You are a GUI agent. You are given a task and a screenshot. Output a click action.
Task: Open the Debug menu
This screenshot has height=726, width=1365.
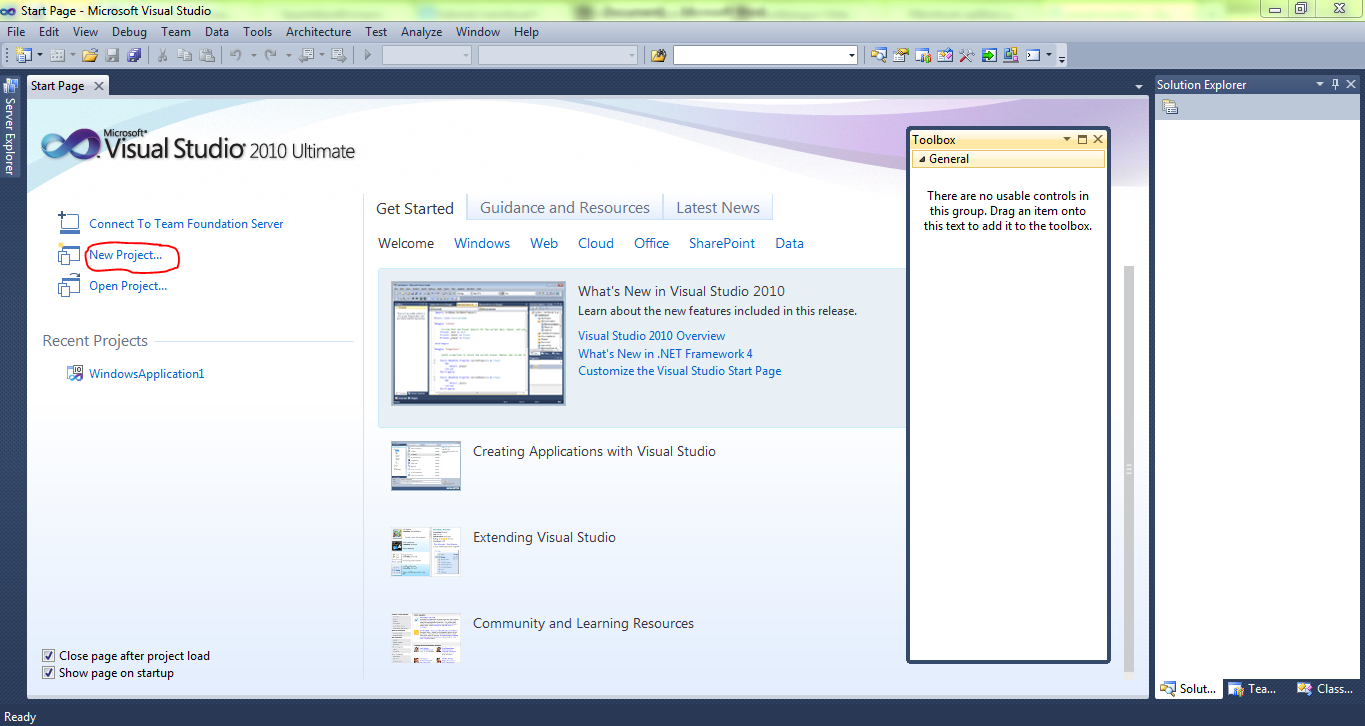[x=129, y=32]
